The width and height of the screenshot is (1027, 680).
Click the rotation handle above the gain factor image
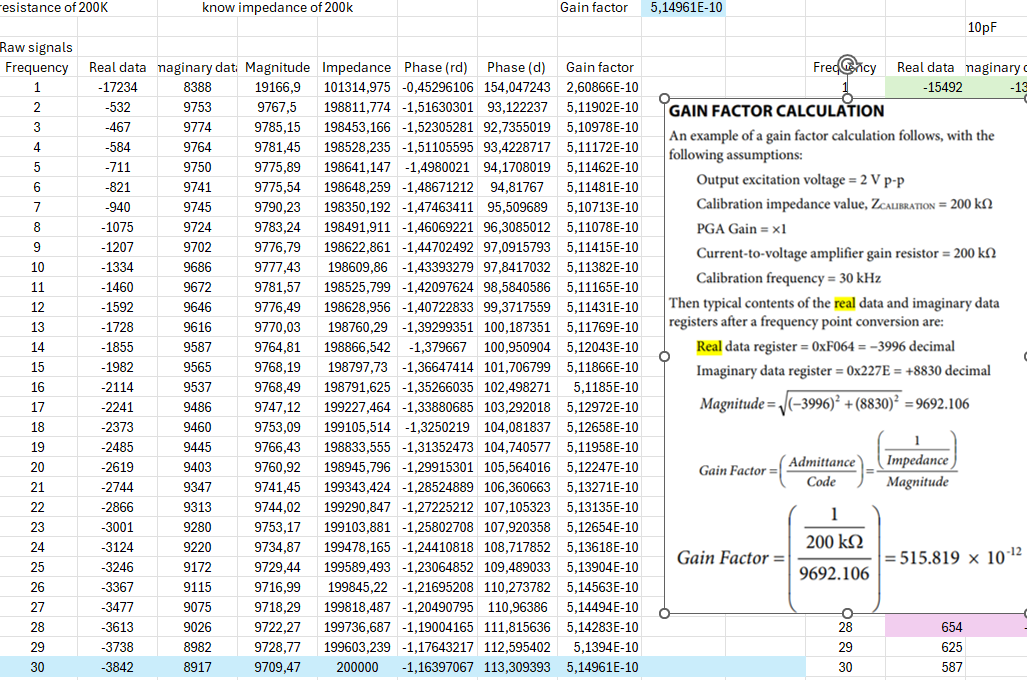pos(847,64)
